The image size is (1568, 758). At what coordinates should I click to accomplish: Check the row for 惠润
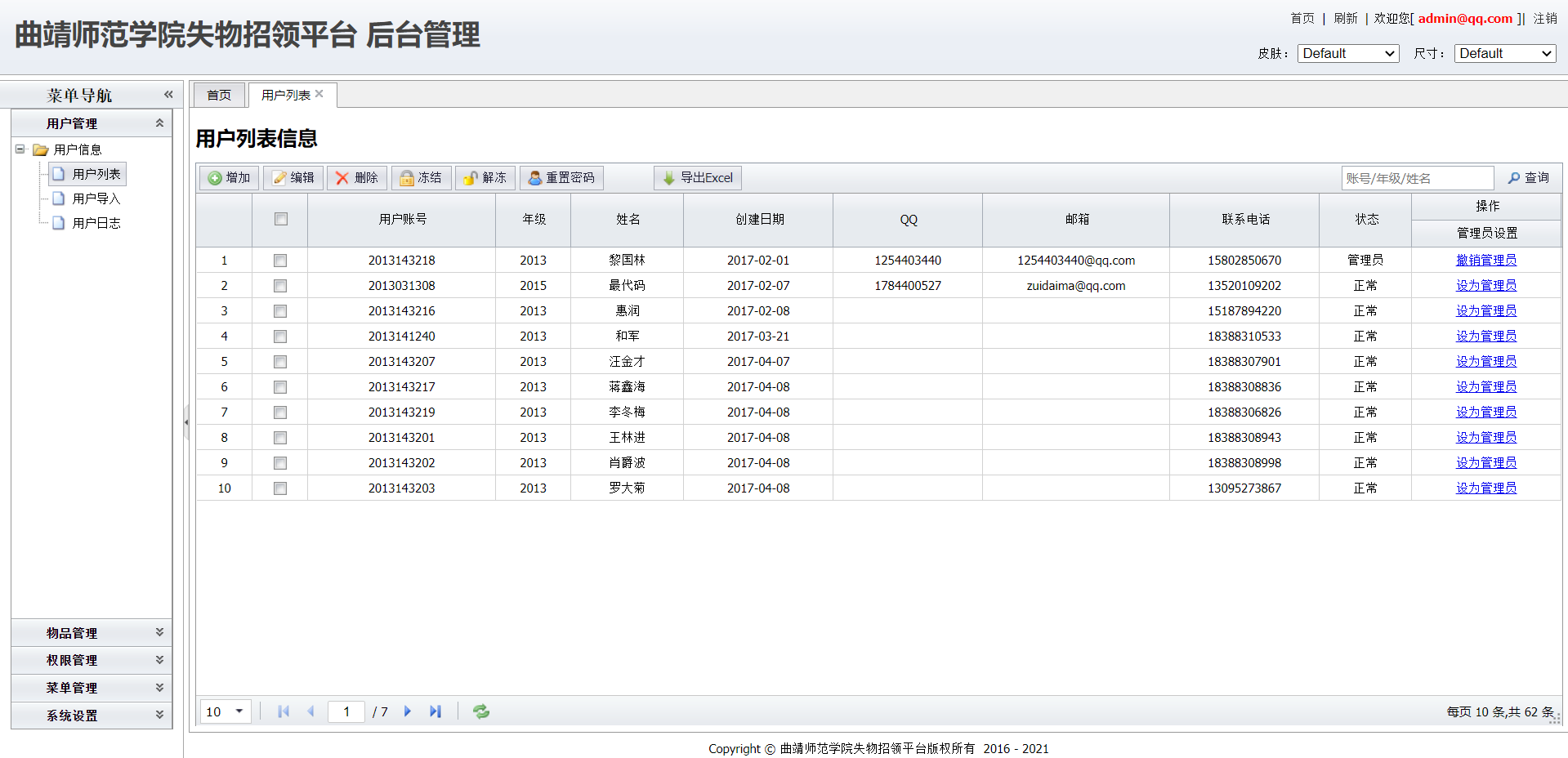pos(280,311)
